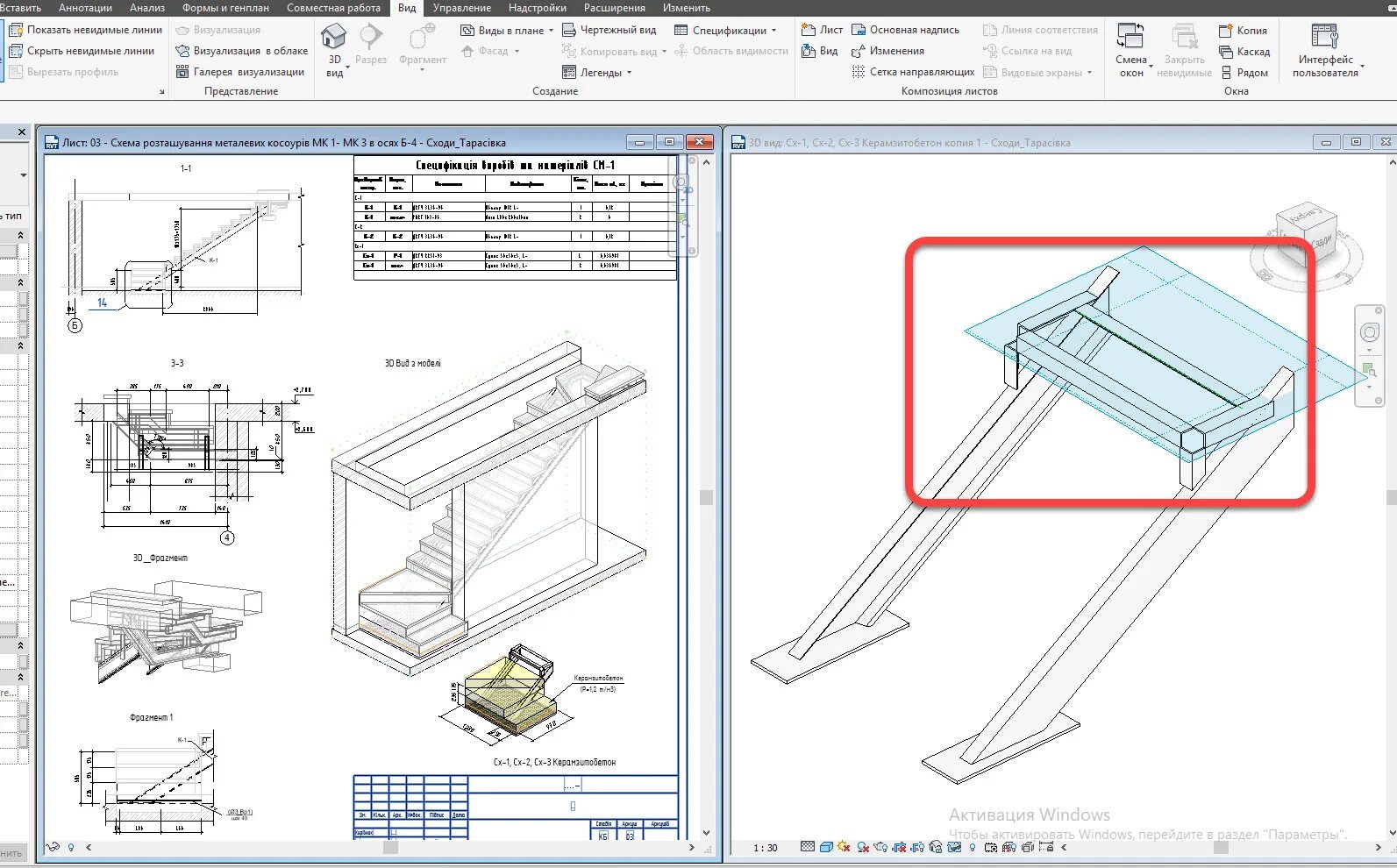Viewport: 1397px width, 868px height.
Task: Toggle Show Crop Region in view bar
Action: point(917,847)
